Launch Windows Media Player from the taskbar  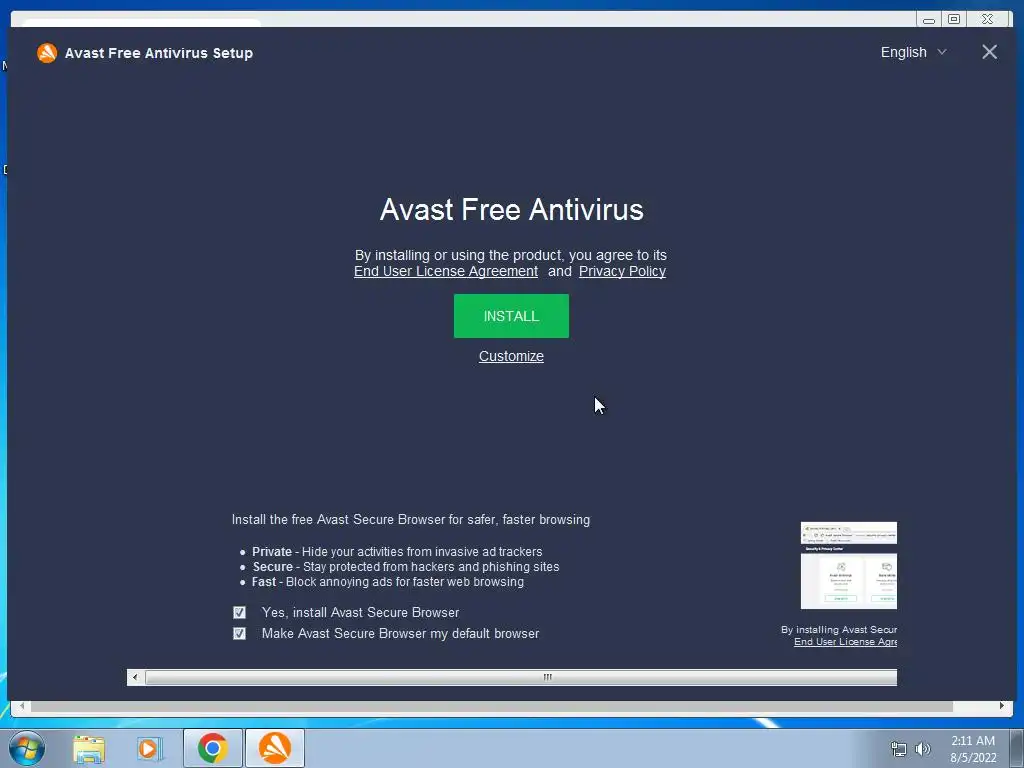(150, 748)
